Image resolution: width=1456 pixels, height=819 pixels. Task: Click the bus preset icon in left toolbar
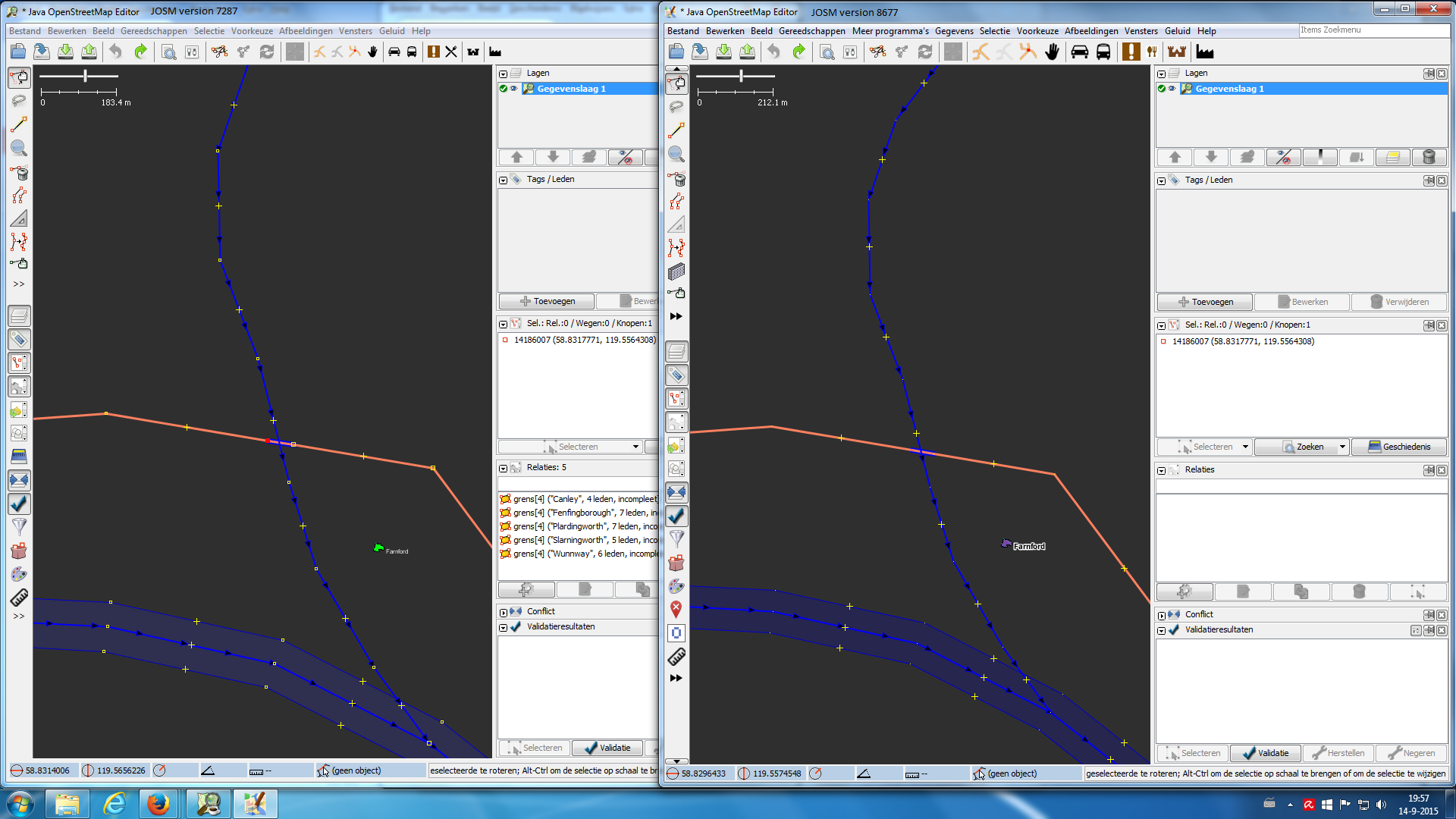click(x=412, y=52)
